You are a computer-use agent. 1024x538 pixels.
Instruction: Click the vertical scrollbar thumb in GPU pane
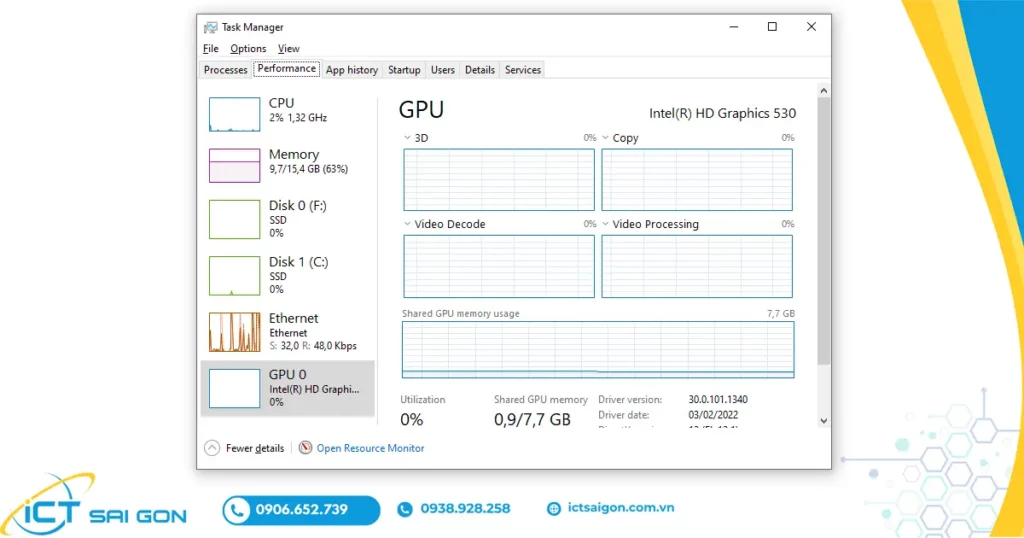click(824, 230)
